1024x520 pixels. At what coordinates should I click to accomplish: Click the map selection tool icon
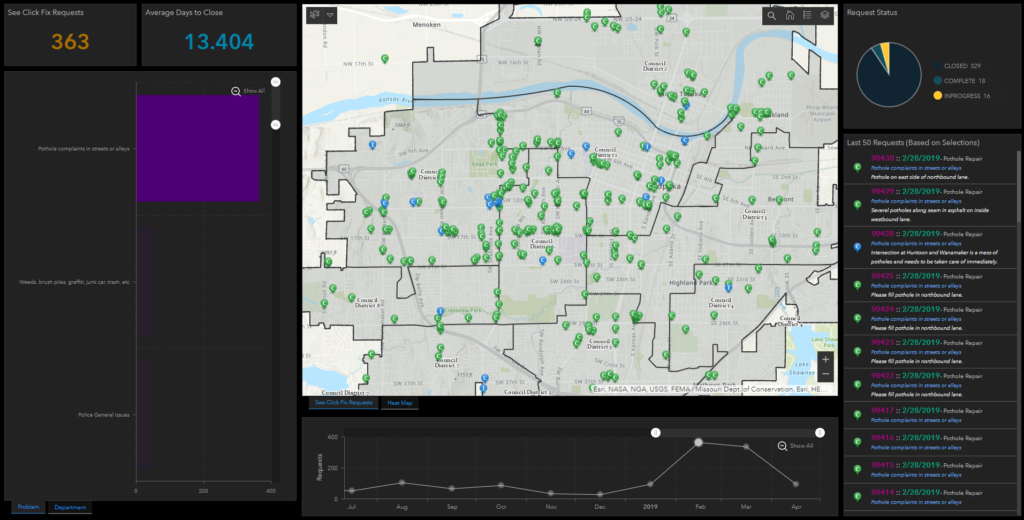click(x=315, y=16)
